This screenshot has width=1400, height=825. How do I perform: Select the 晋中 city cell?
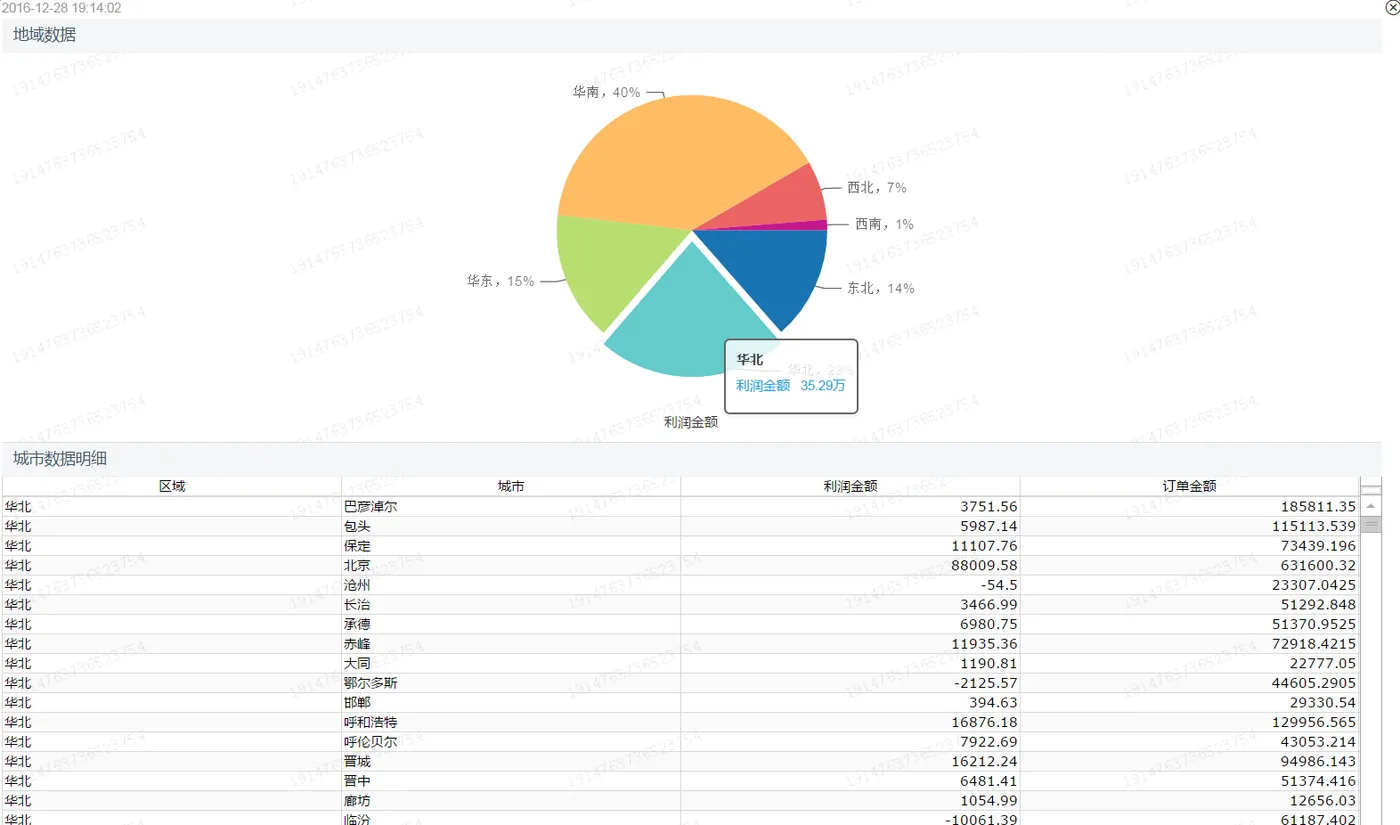coord(511,781)
